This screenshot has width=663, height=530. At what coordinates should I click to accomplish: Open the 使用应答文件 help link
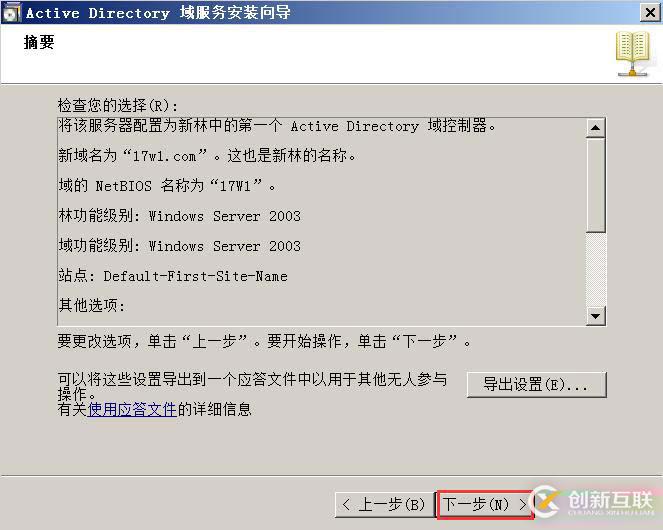point(132,409)
